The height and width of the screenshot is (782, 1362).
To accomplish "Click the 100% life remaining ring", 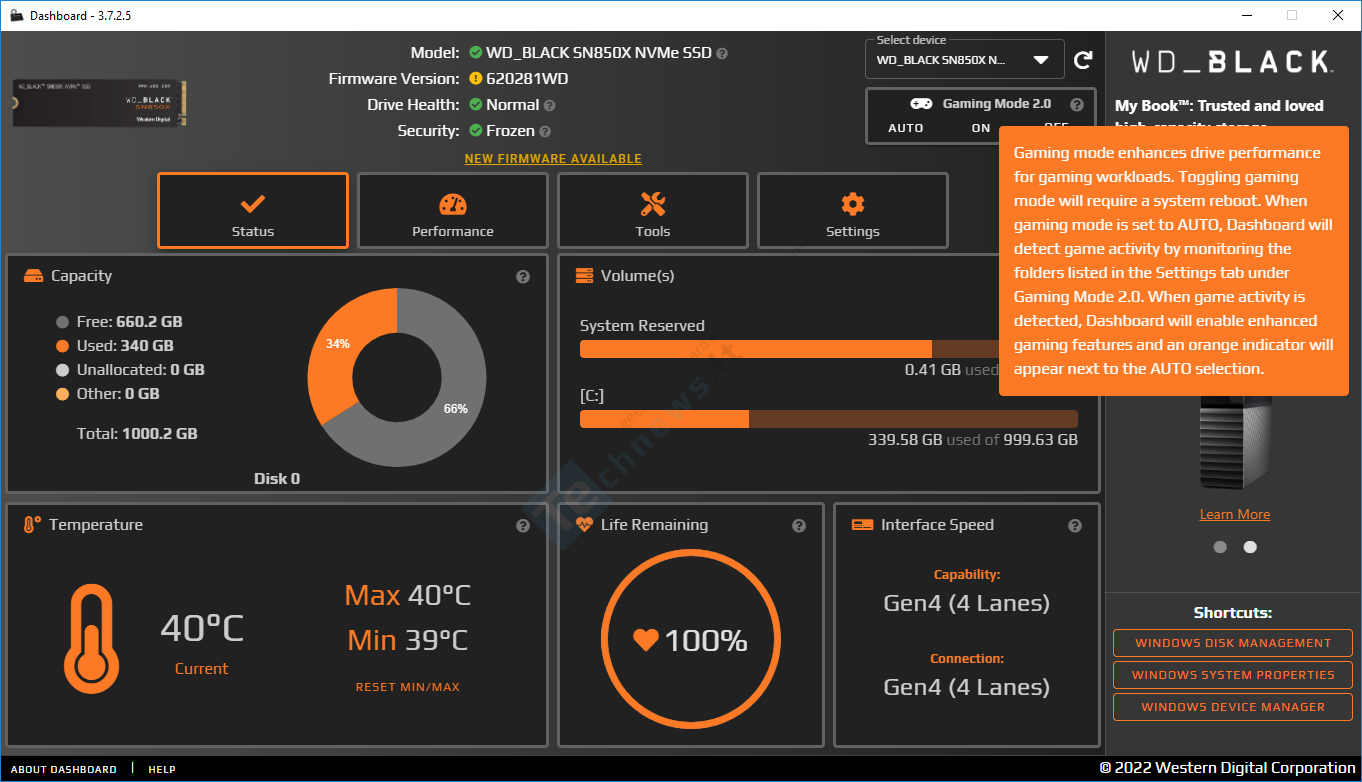I will tap(690, 640).
